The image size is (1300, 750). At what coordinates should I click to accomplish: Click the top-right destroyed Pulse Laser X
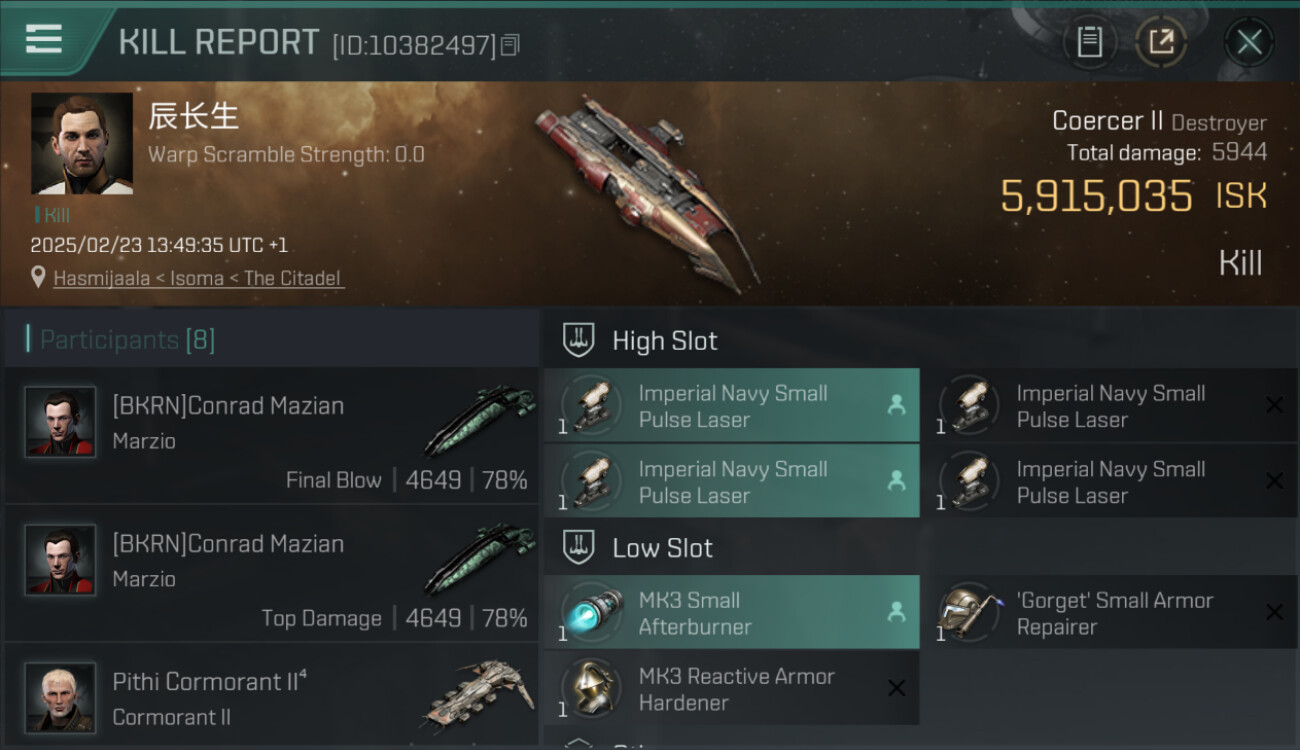(1274, 406)
